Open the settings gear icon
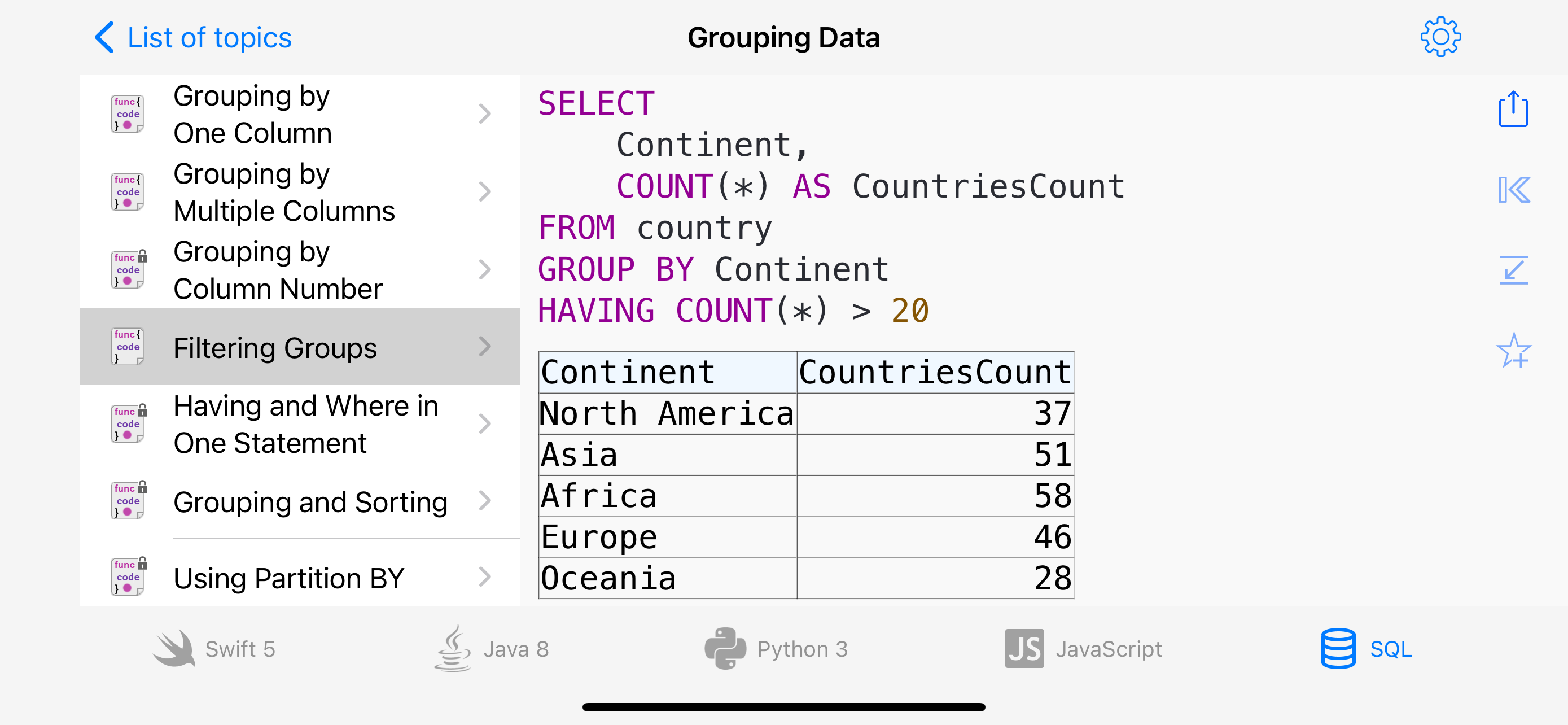The height and width of the screenshot is (725, 1568). tap(1440, 37)
